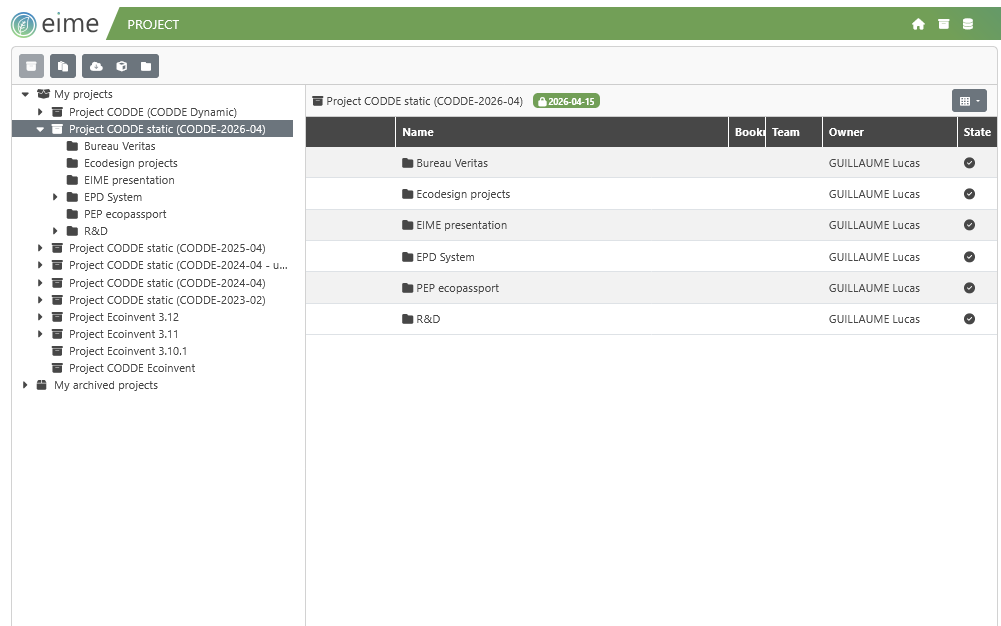Click state check icon for Bureau Veritas
The width and height of the screenshot is (1001, 626).
pos(969,163)
